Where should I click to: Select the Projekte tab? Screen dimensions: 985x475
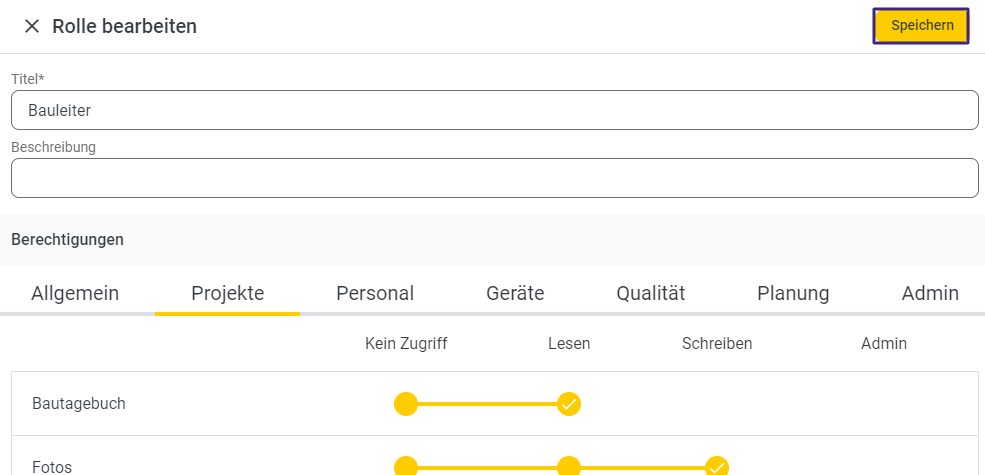(x=227, y=293)
